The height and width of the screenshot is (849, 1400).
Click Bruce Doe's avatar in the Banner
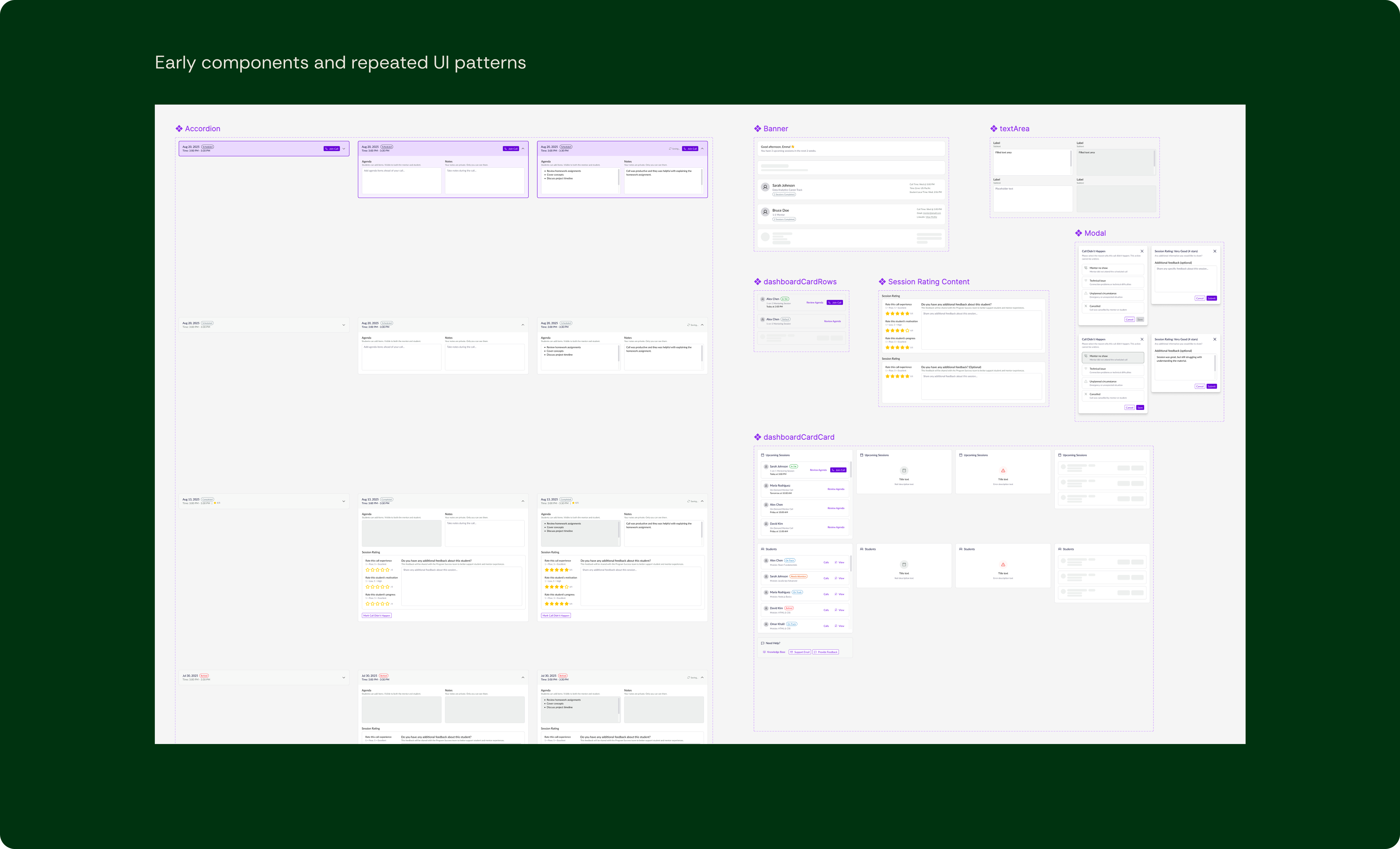tap(765, 212)
